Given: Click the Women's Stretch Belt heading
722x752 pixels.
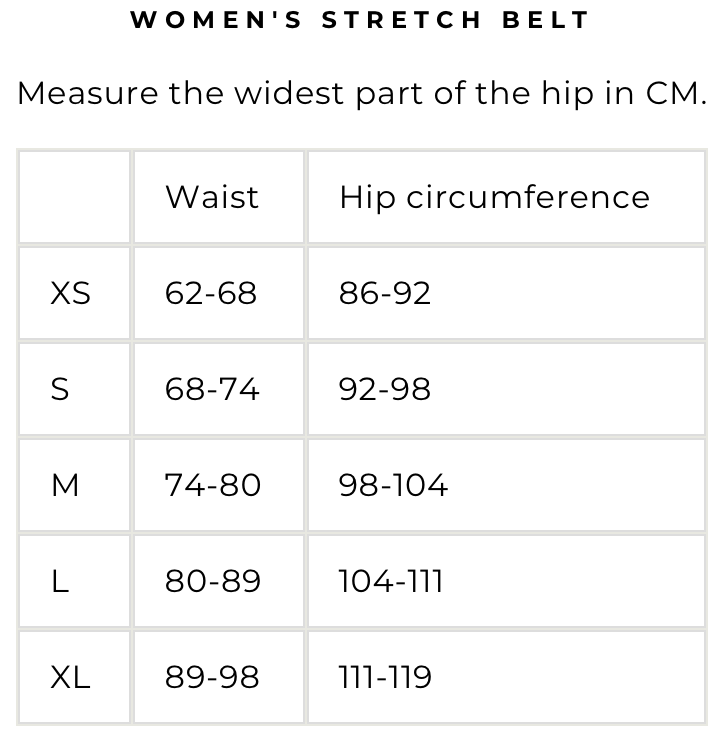Looking at the screenshot, I should pos(359,20).
